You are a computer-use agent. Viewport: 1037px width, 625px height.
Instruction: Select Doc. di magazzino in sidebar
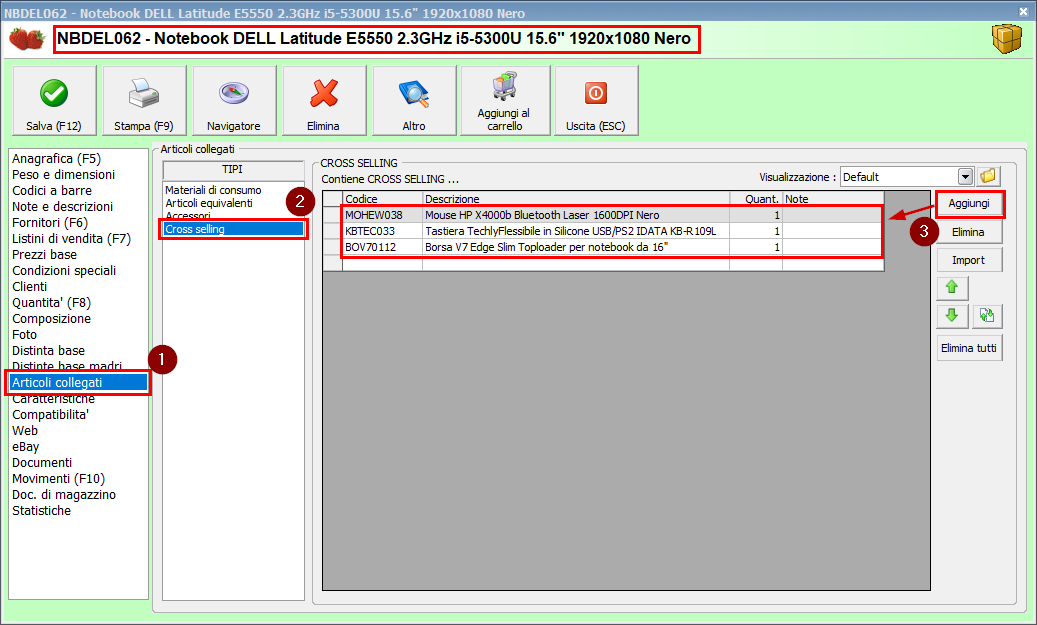click(x=64, y=495)
